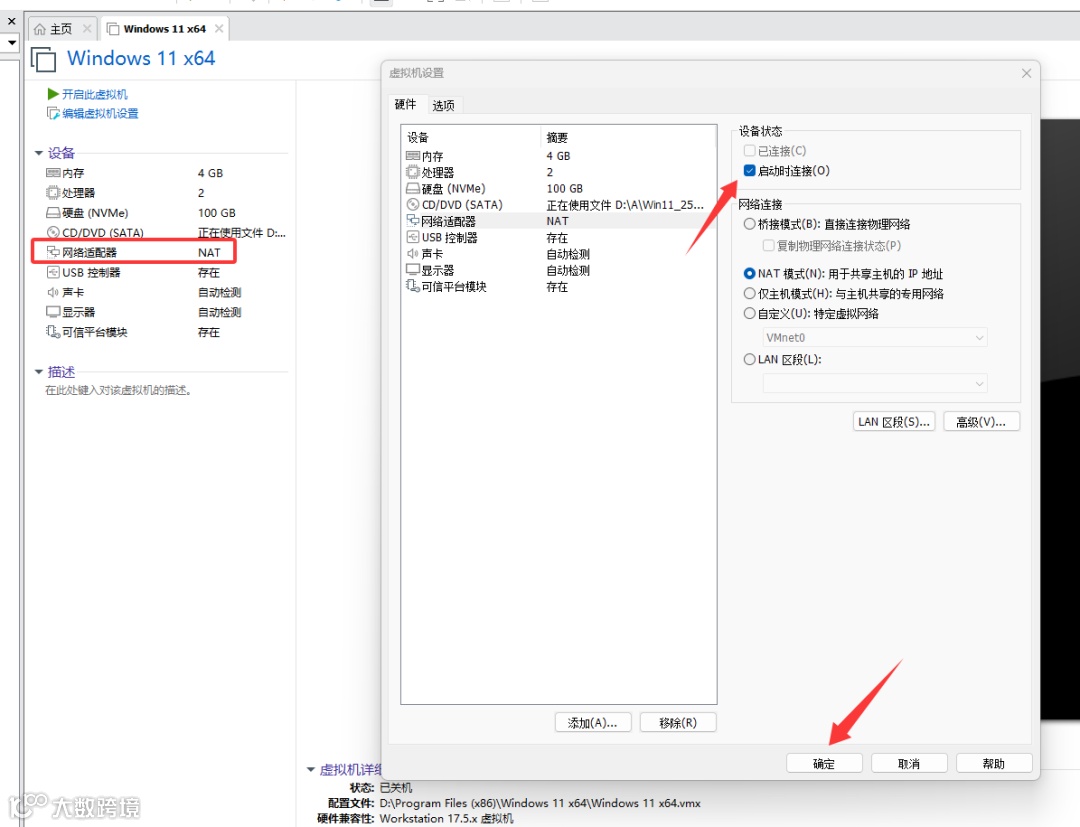Click the LAN 区段(S)... button
Image resolution: width=1080 pixels, height=827 pixels.
point(894,421)
